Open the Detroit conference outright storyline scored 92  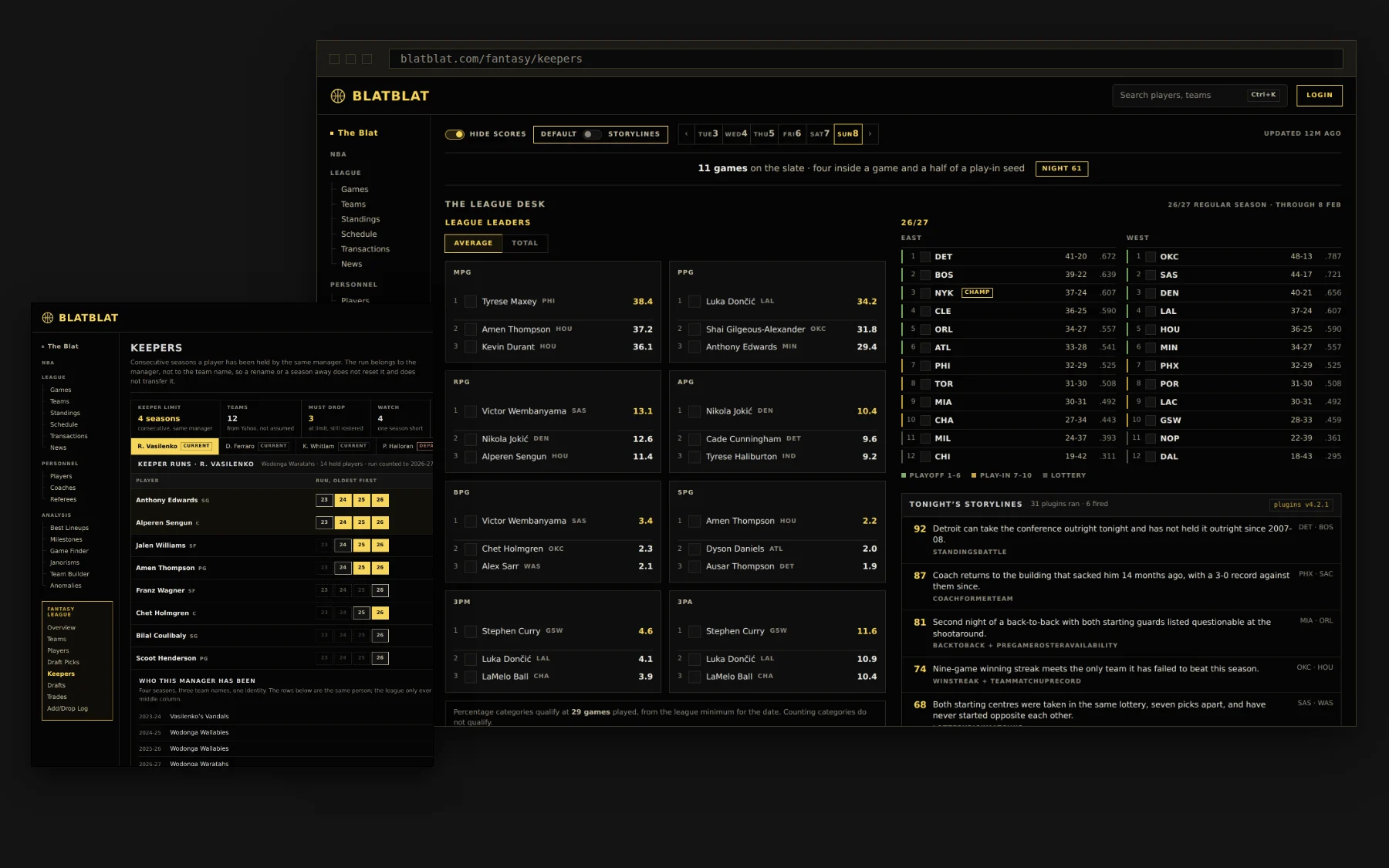click(1121, 540)
